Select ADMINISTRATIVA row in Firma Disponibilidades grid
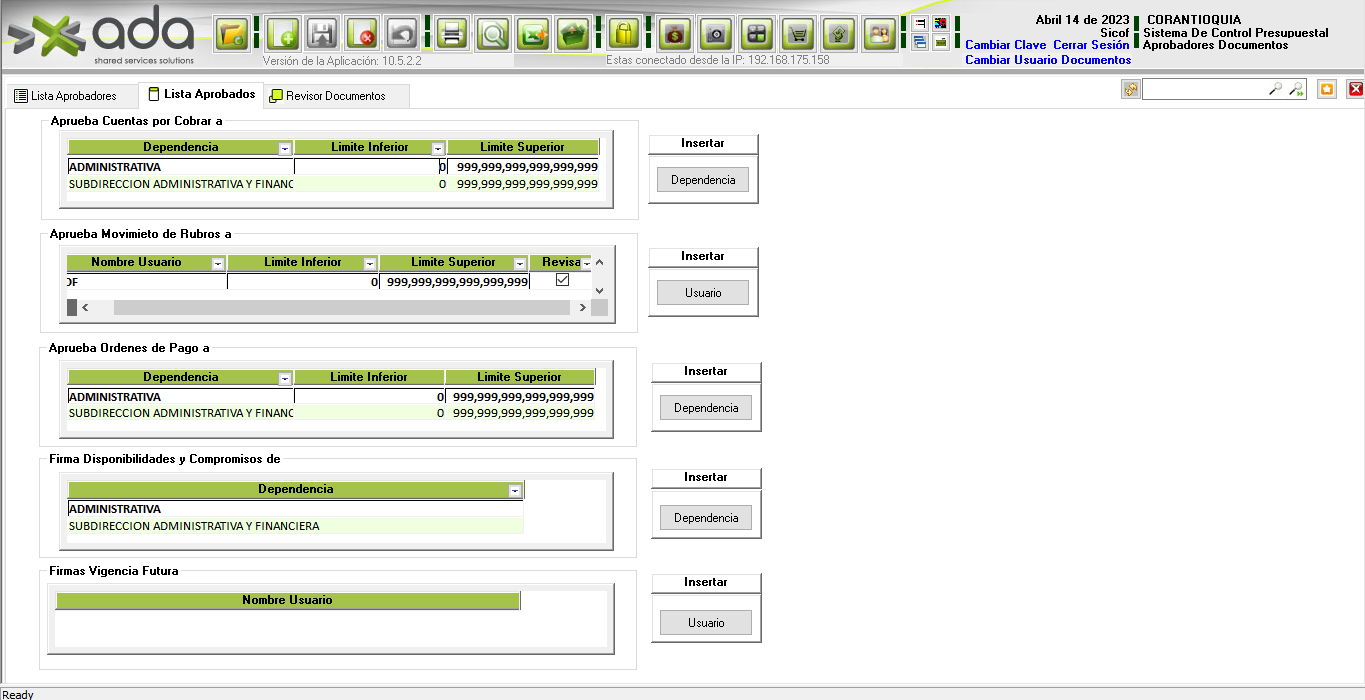This screenshot has height=700, width=1365. 295,509
